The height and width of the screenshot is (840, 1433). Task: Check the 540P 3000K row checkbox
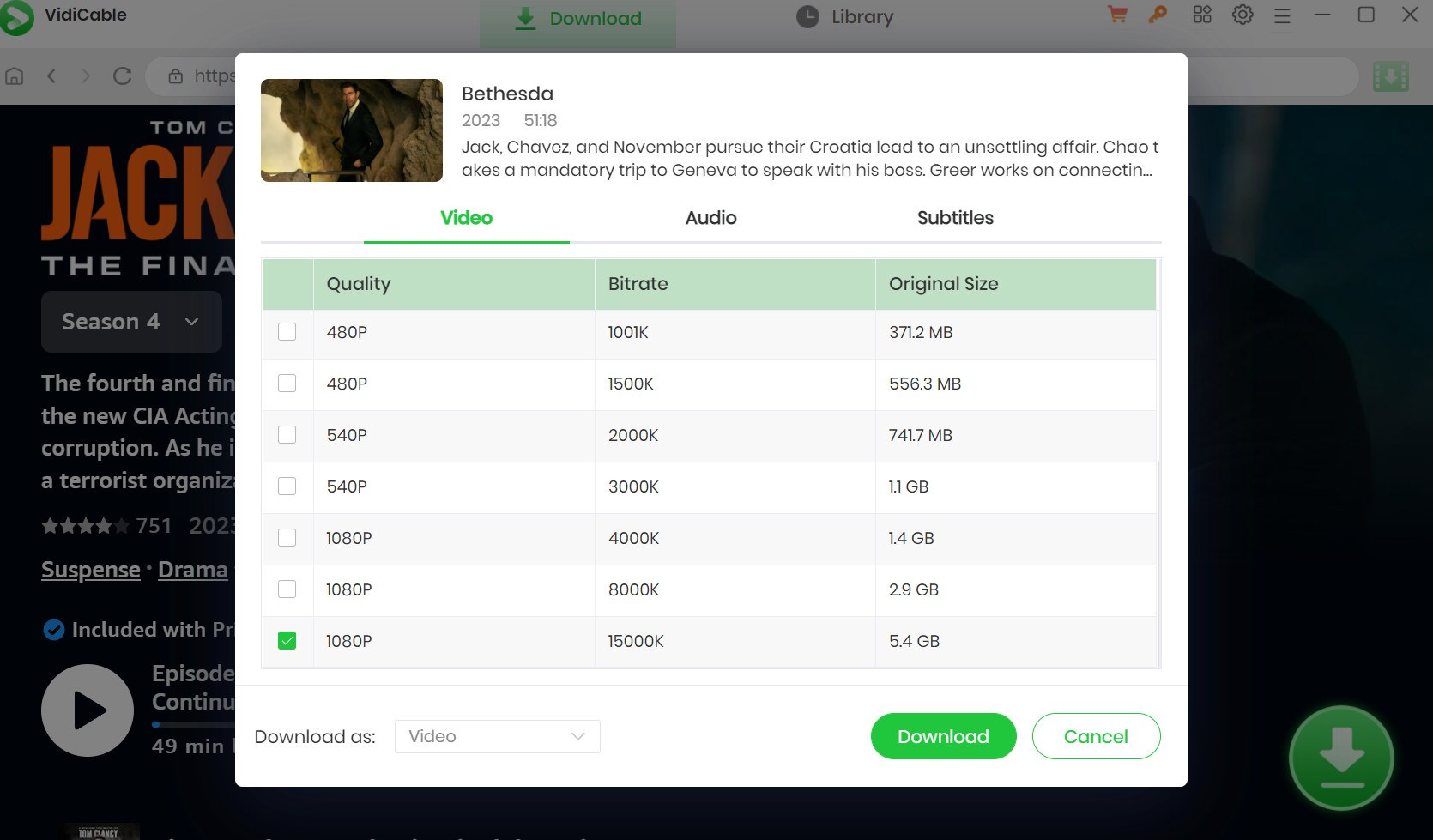[x=287, y=486]
